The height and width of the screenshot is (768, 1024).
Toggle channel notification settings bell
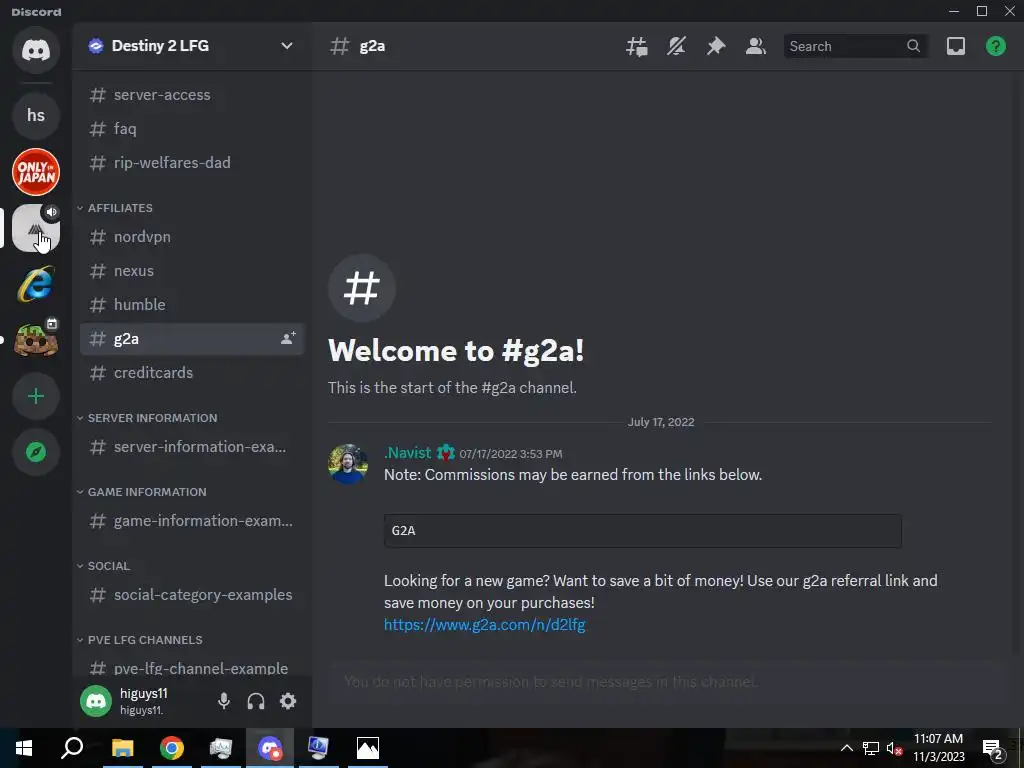click(677, 46)
